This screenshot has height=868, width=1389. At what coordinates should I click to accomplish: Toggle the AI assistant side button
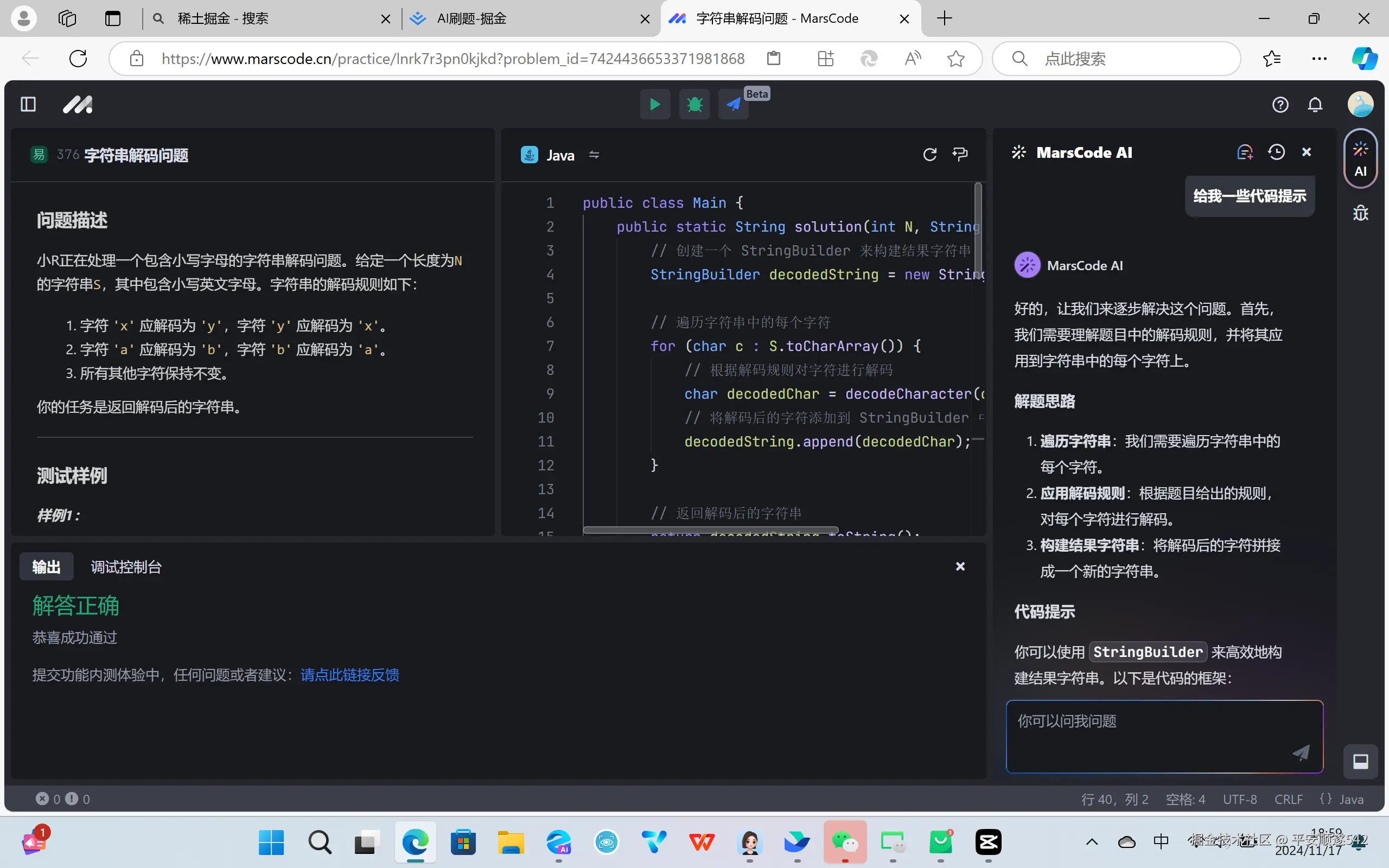coord(1360,159)
